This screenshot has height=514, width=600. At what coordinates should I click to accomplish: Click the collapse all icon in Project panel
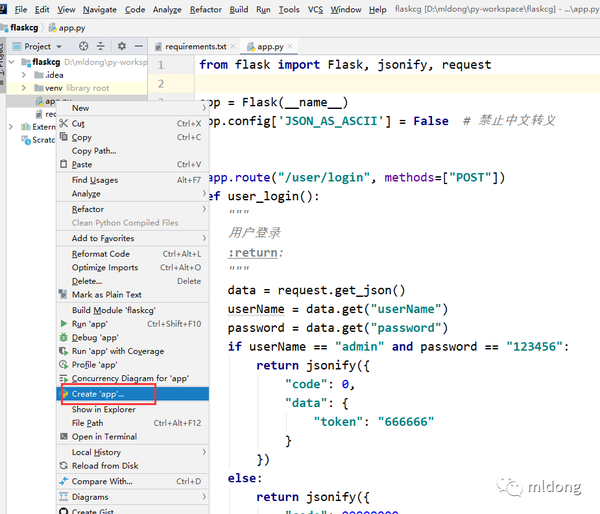click(x=100, y=46)
